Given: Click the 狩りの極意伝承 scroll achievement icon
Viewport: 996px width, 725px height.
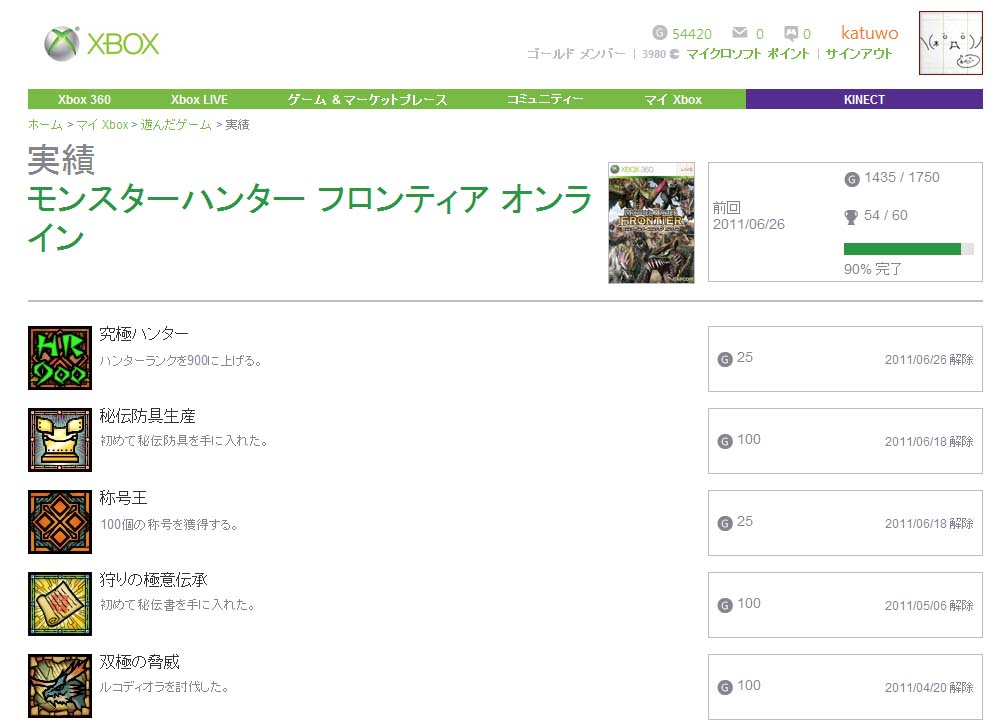Looking at the screenshot, I should [60, 604].
